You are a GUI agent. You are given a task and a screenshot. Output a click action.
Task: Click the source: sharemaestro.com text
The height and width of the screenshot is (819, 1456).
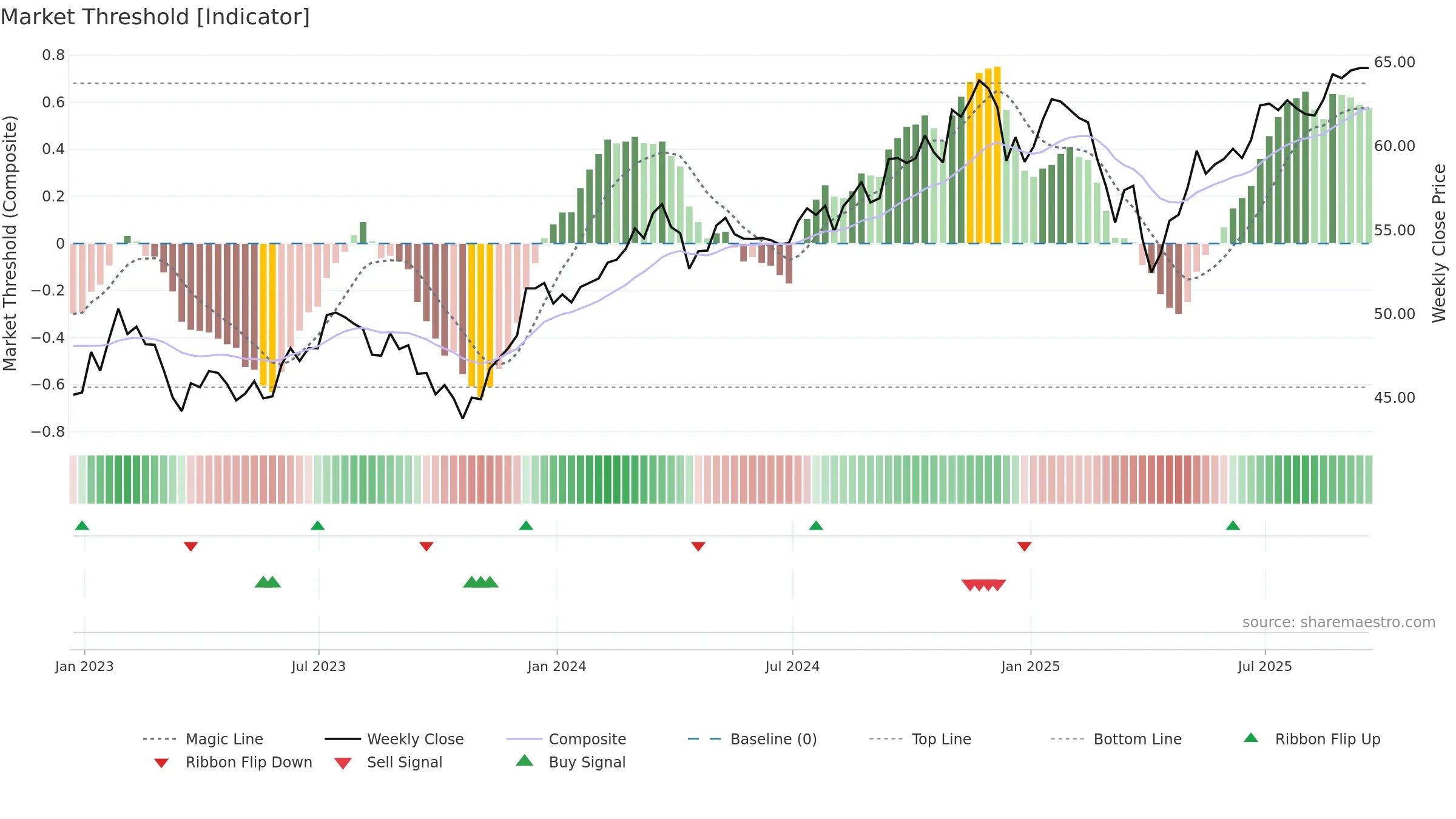[x=1339, y=622]
